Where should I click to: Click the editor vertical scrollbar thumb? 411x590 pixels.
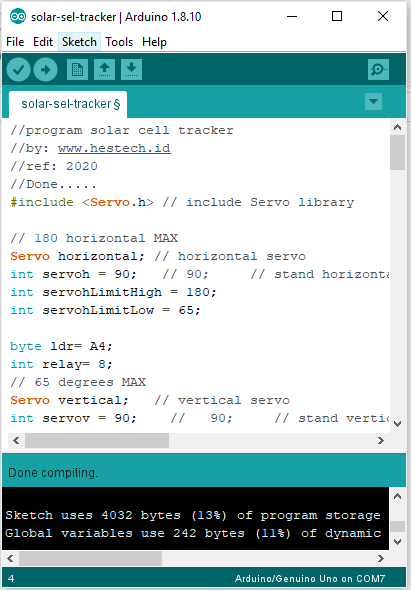pyautogui.click(x=397, y=152)
